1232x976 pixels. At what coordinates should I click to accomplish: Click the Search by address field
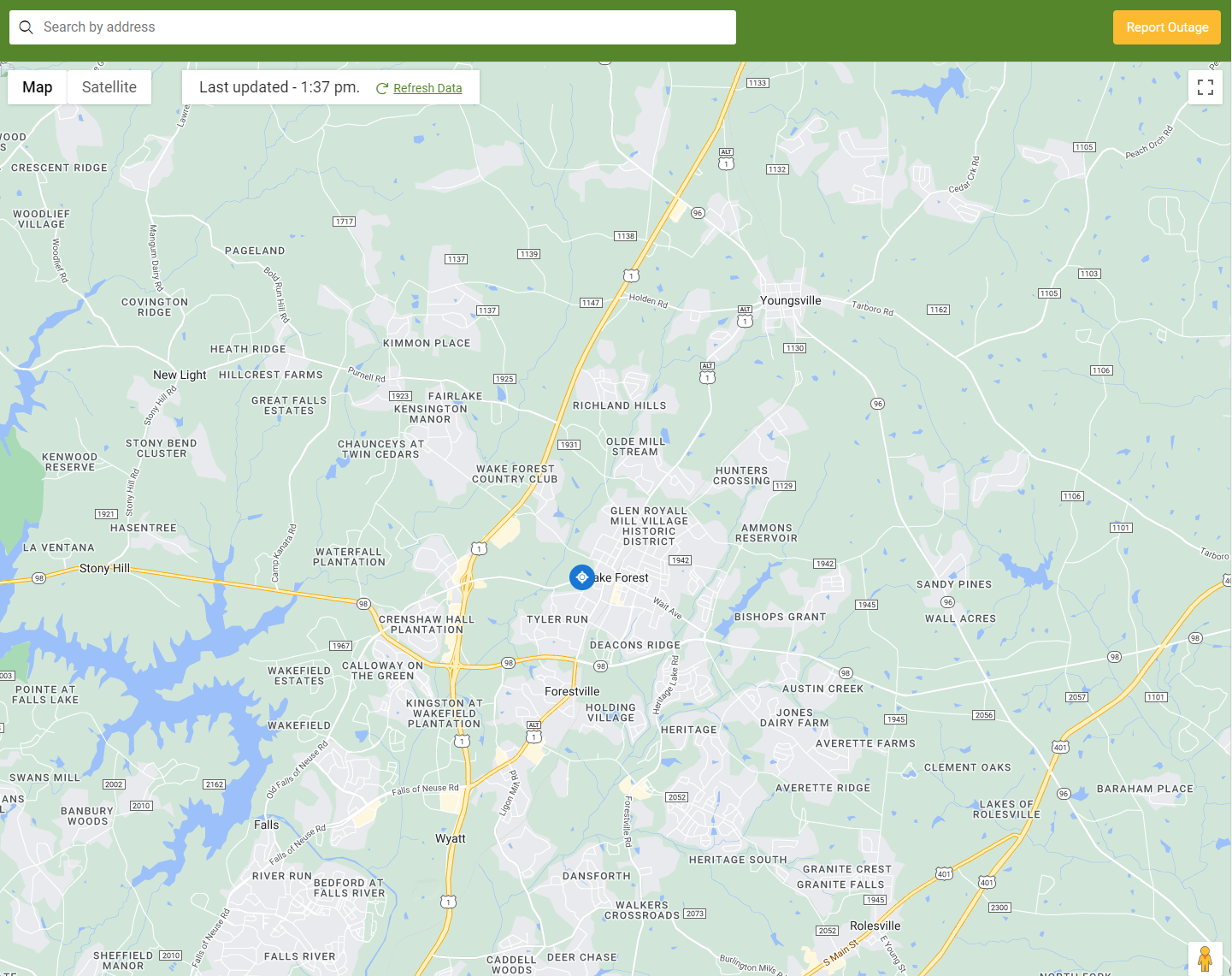(x=373, y=27)
